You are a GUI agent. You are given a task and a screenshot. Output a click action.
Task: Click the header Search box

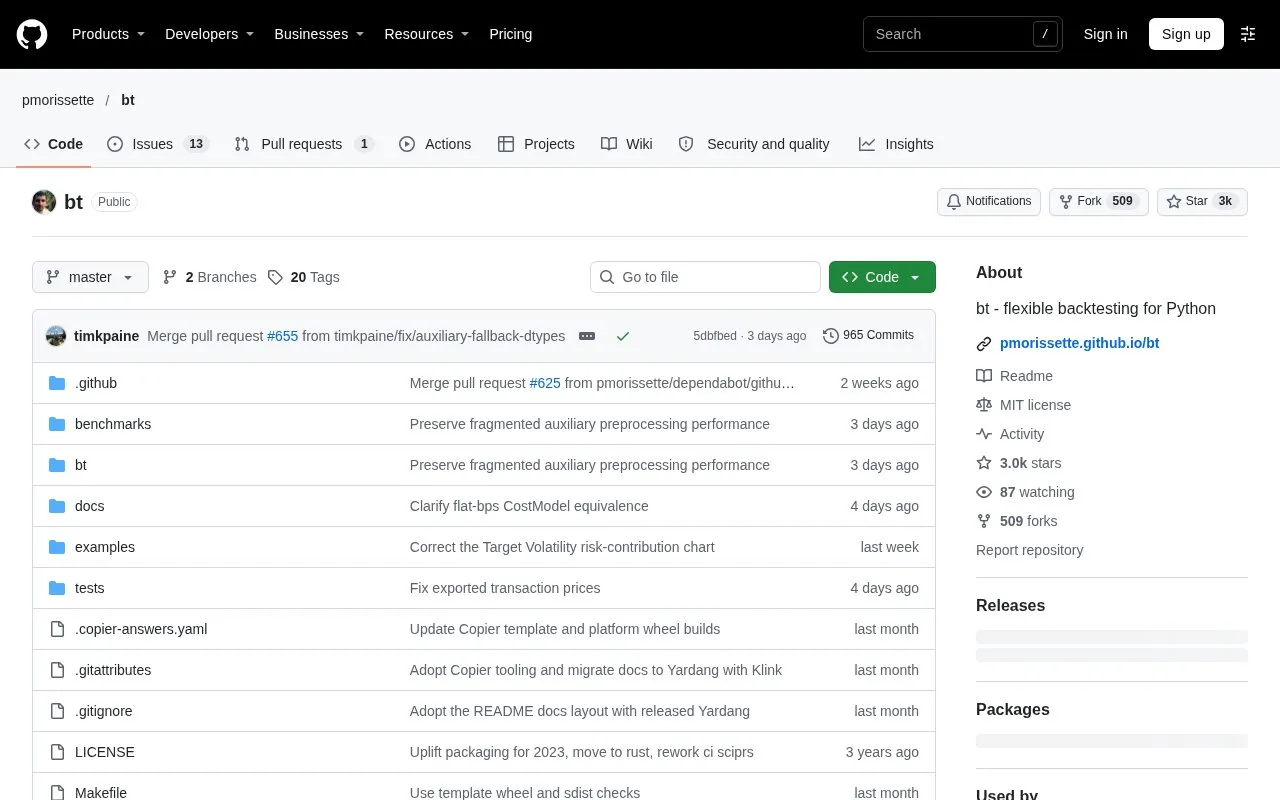963,34
